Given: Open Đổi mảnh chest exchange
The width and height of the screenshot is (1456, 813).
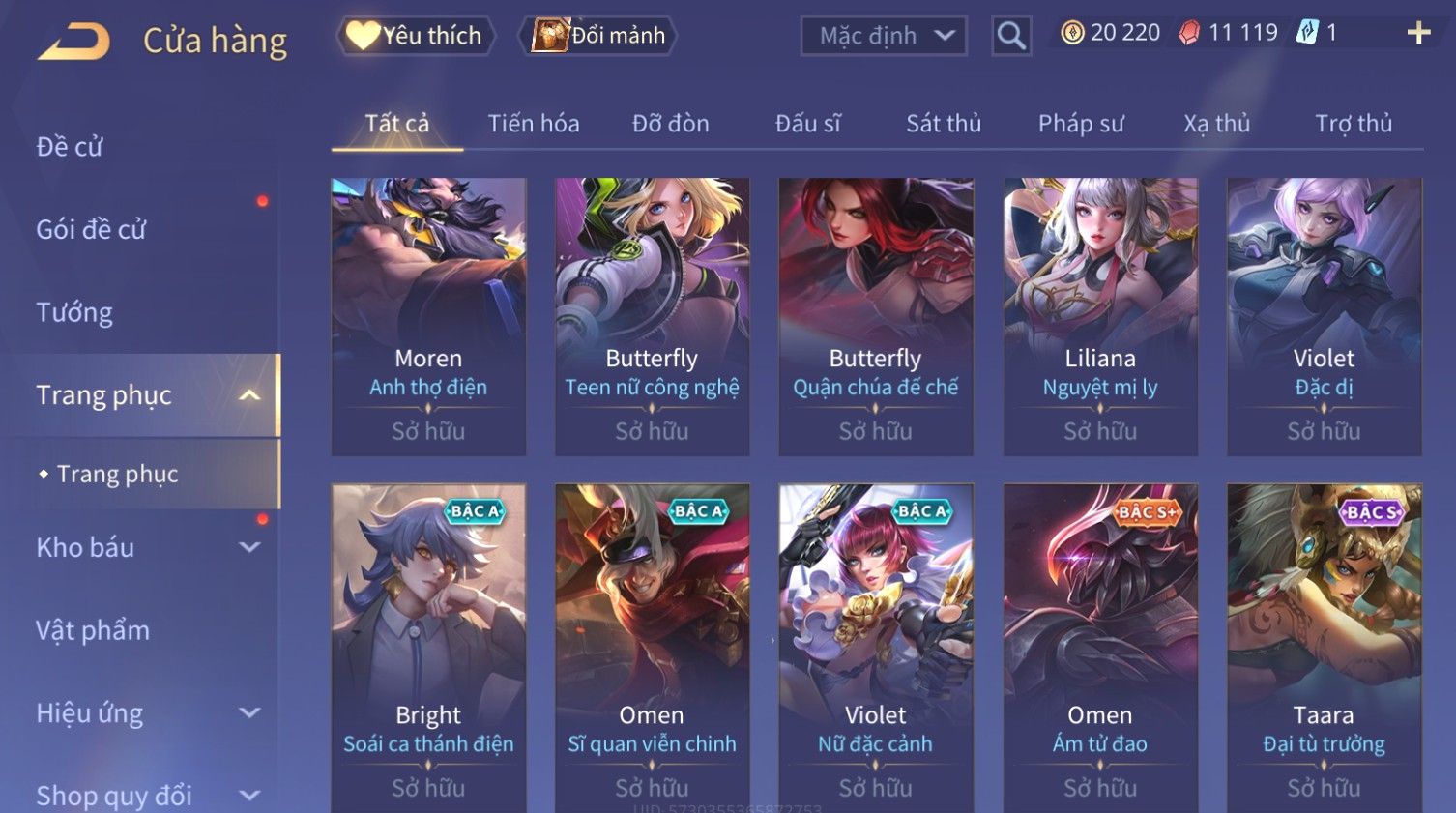Looking at the screenshot, I should 597,36.
